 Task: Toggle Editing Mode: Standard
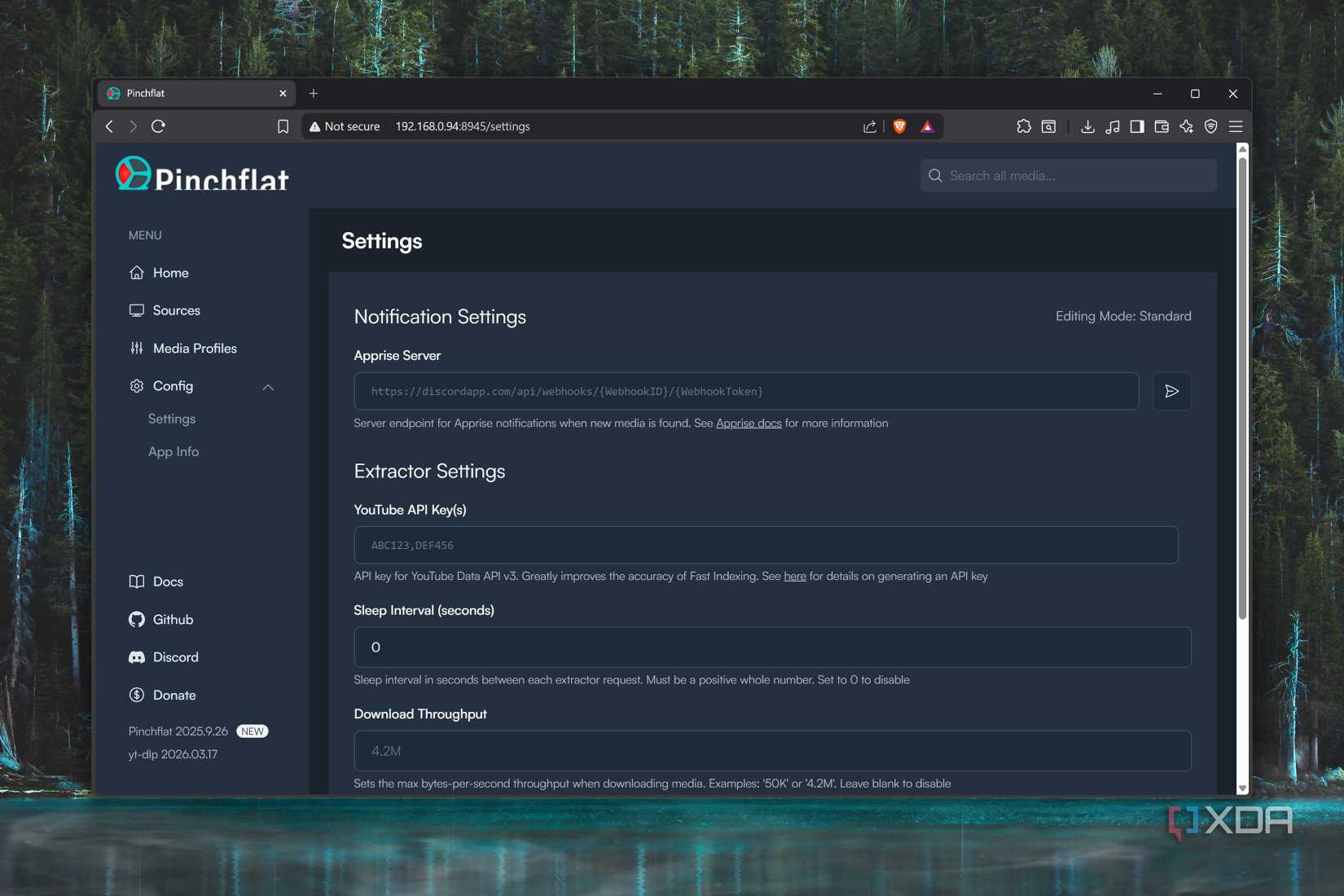point(1123,316)
